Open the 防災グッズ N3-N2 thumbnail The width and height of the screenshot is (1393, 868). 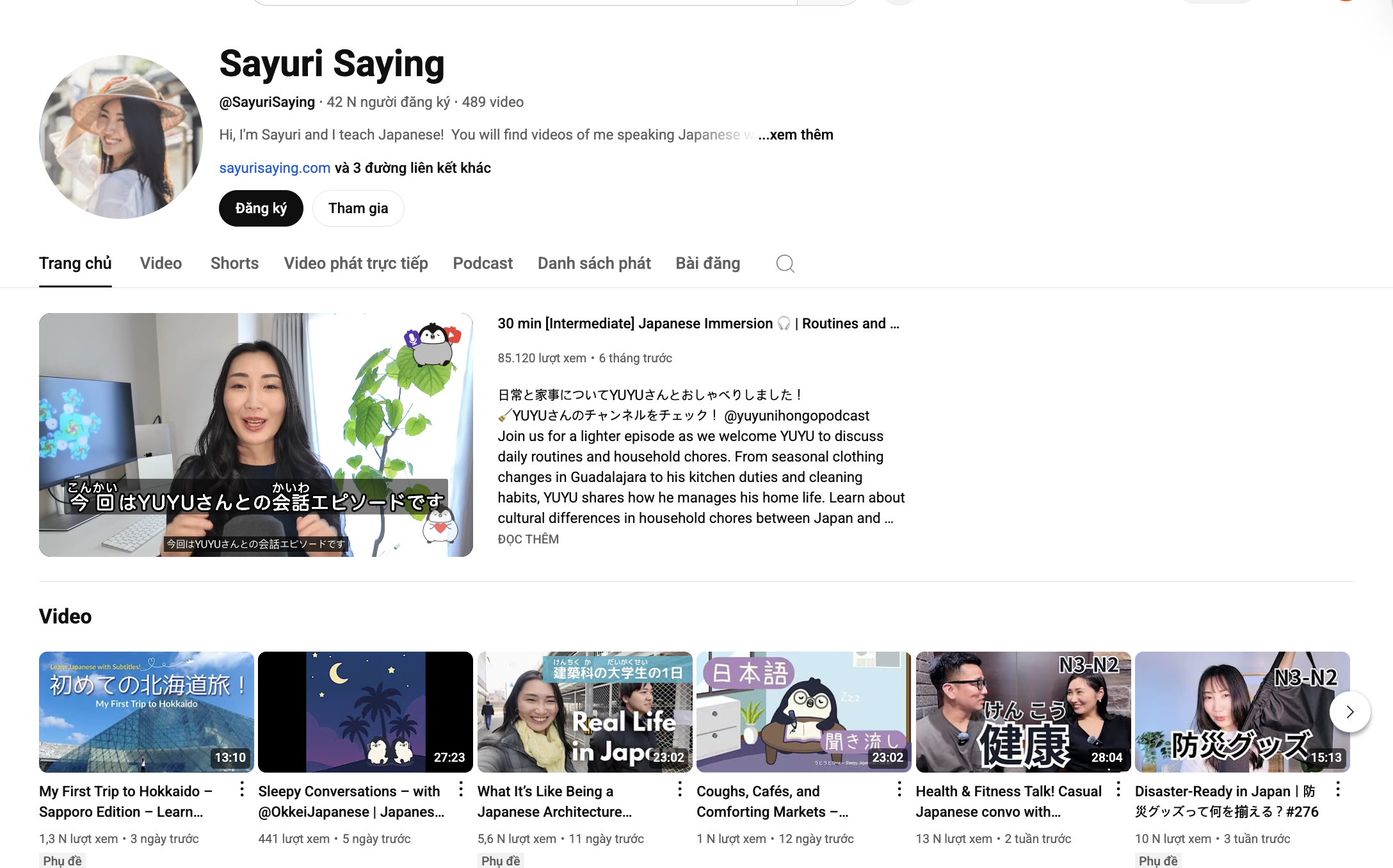(1243, 712)
